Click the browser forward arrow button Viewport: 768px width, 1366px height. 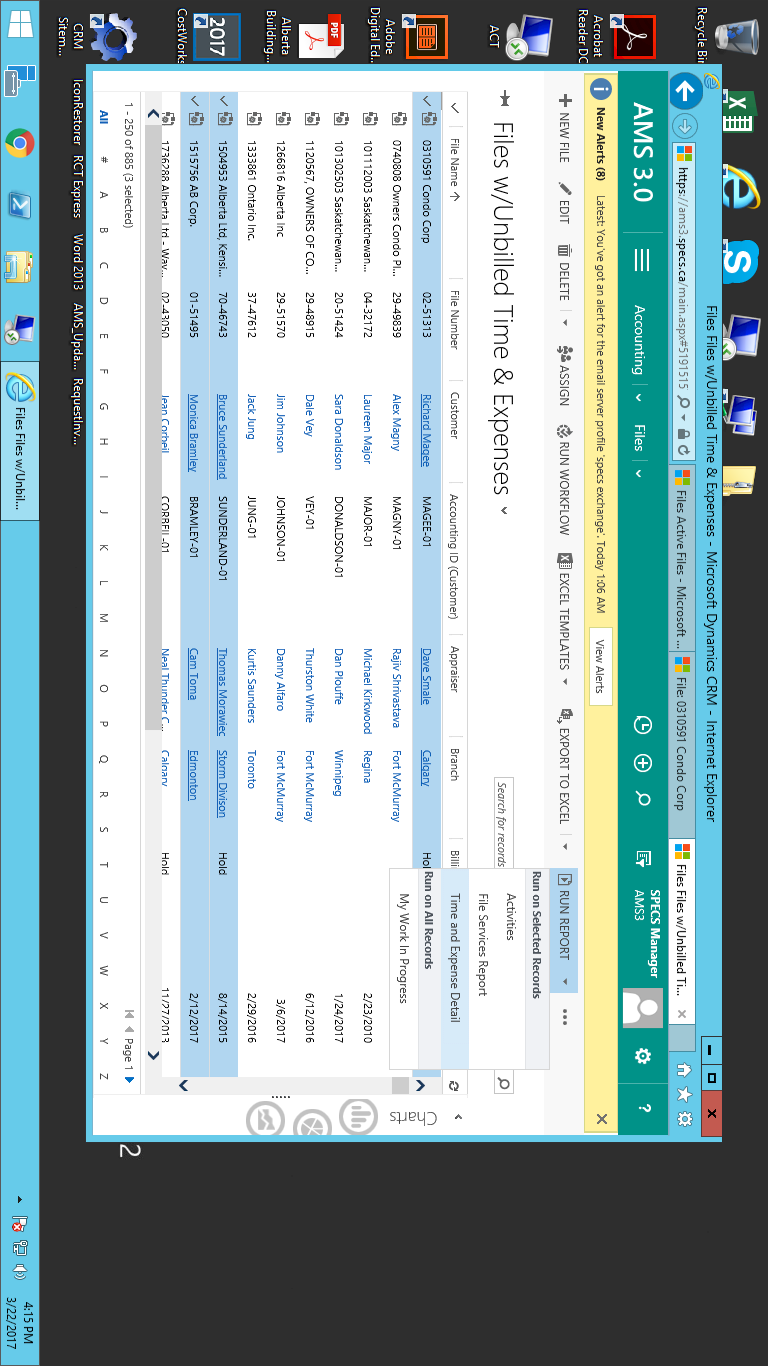click(x=685, y=126)
